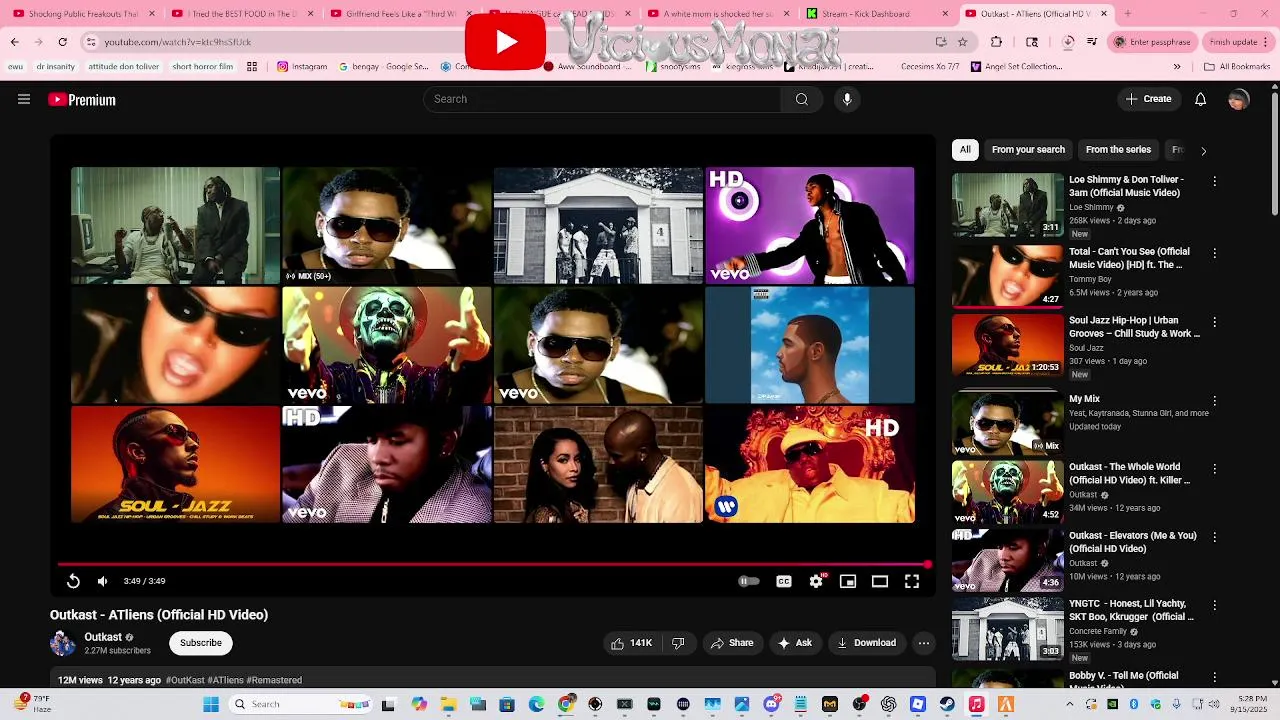Toggle the autoplay switch
The image size is (1280, 720).
click(749, 581)
